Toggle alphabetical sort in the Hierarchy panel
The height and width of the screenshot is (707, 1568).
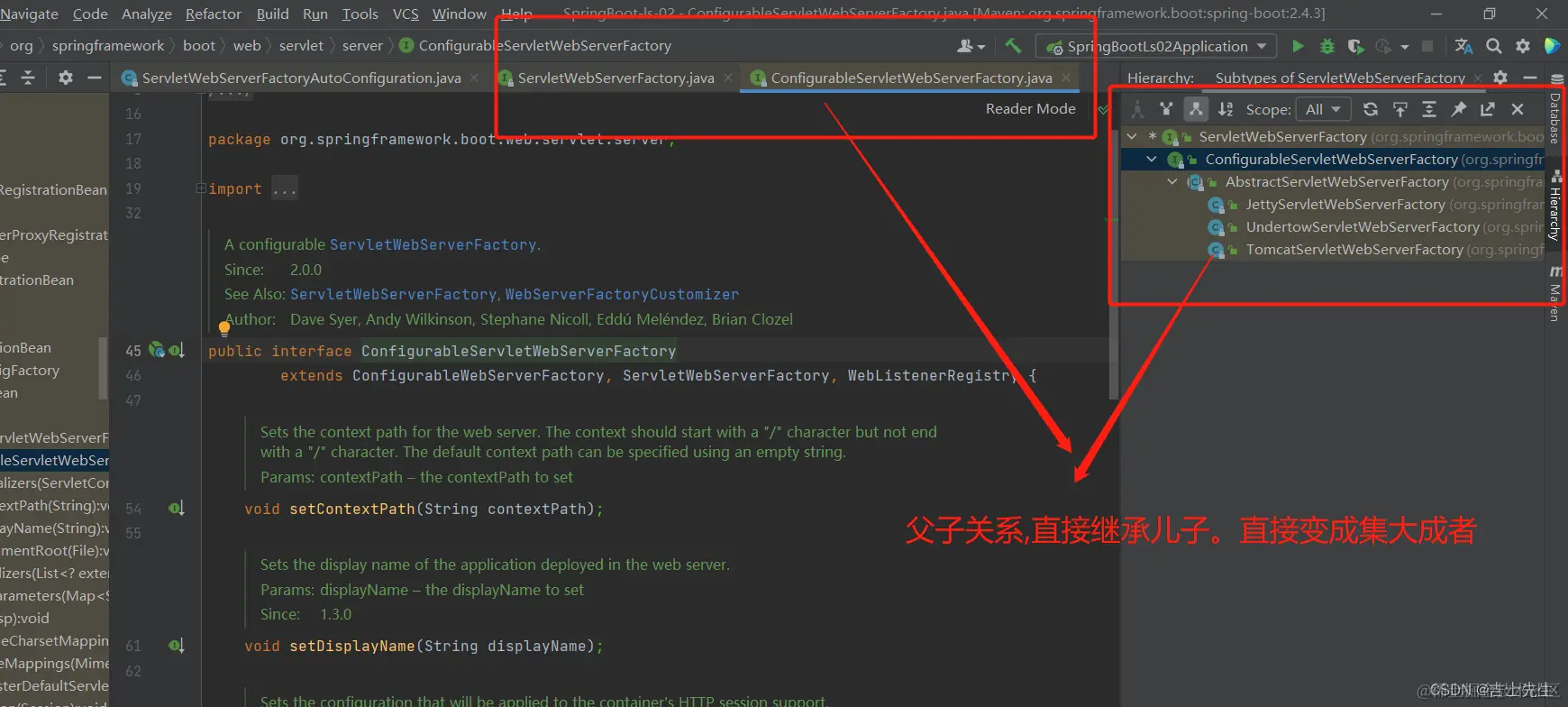[x=1226, y=109]
